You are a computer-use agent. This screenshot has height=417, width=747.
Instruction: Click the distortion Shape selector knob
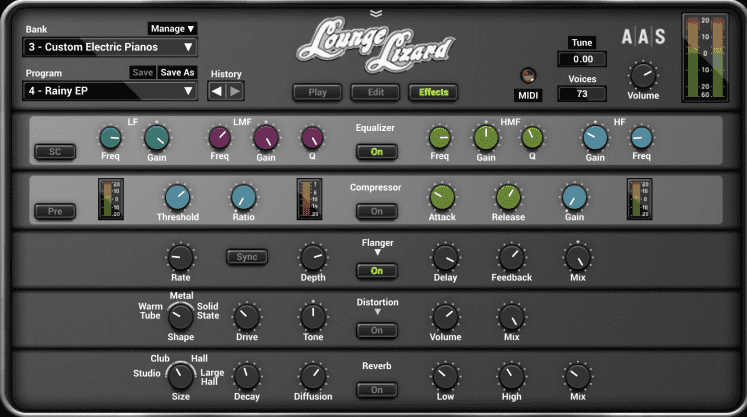point(181,317)
